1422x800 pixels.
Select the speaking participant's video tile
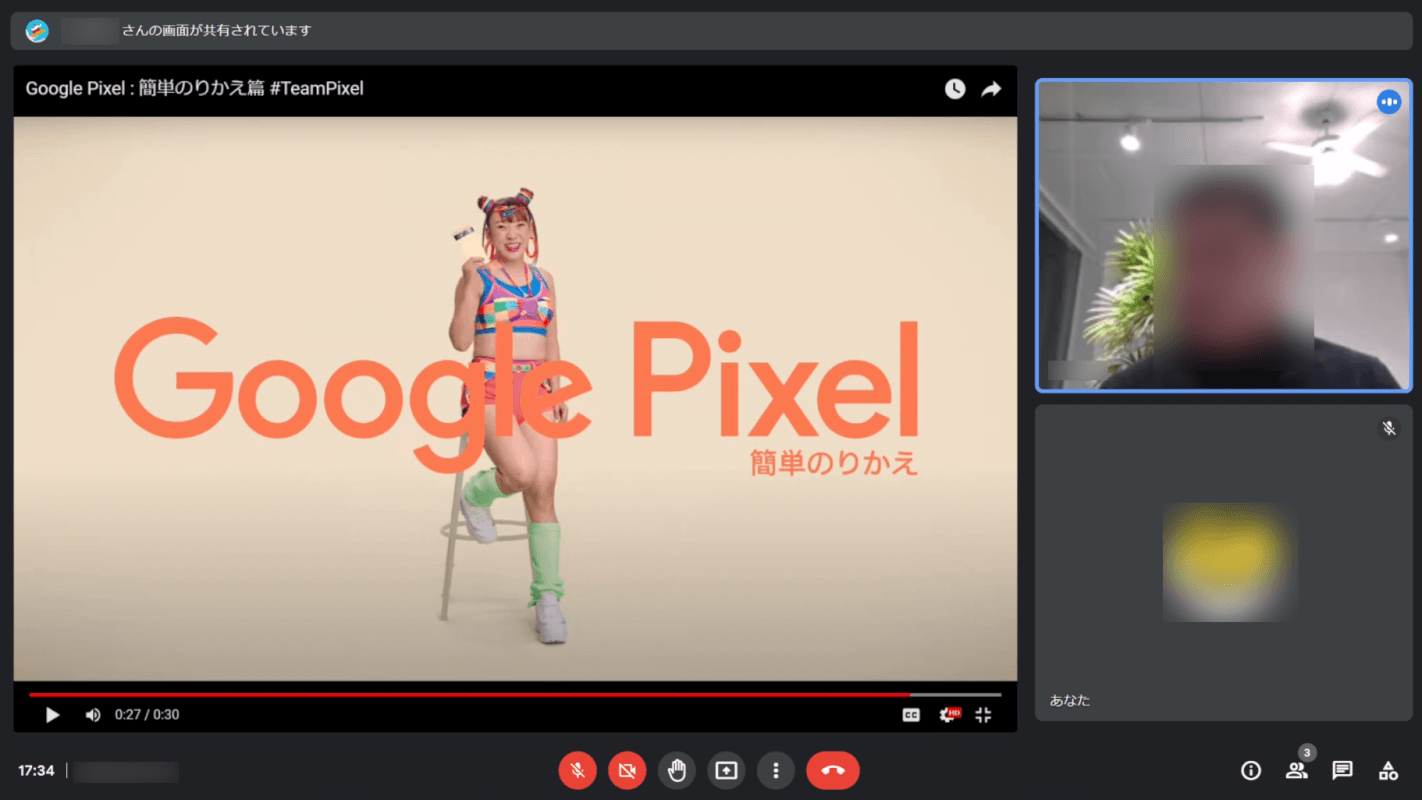(x=1224, y=236)
